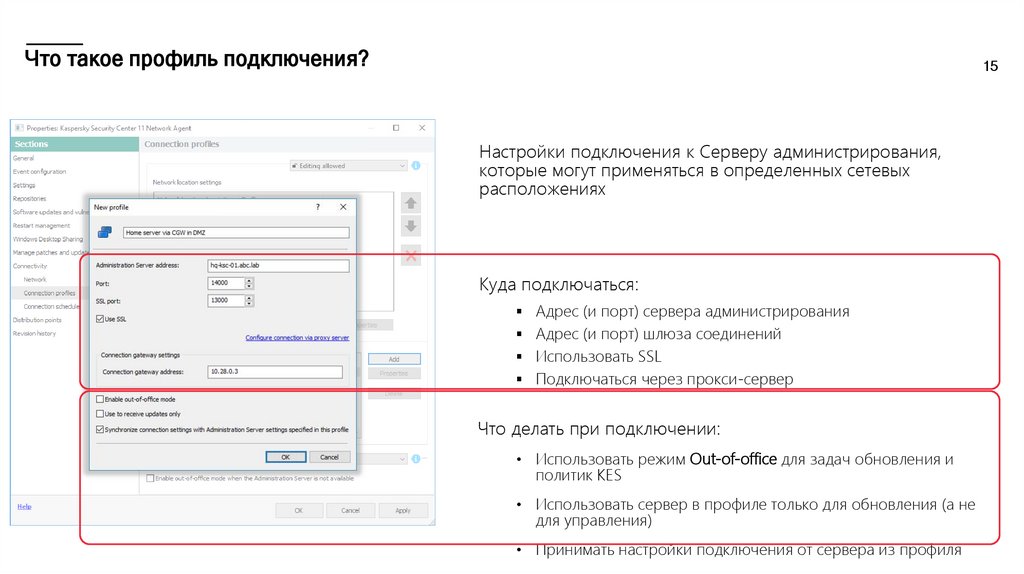Increase the SSL port with up spinner
The image size is (1024, 574).
coord(249,298)
